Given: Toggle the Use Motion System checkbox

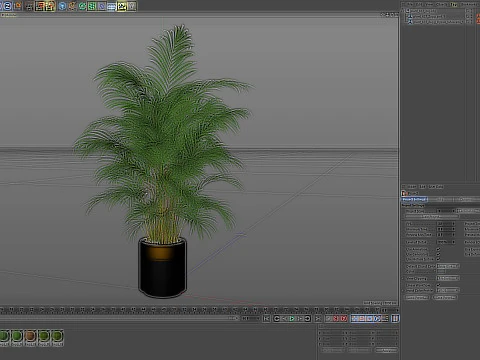Looking at the screenshot, I should (x=438, y=259).
